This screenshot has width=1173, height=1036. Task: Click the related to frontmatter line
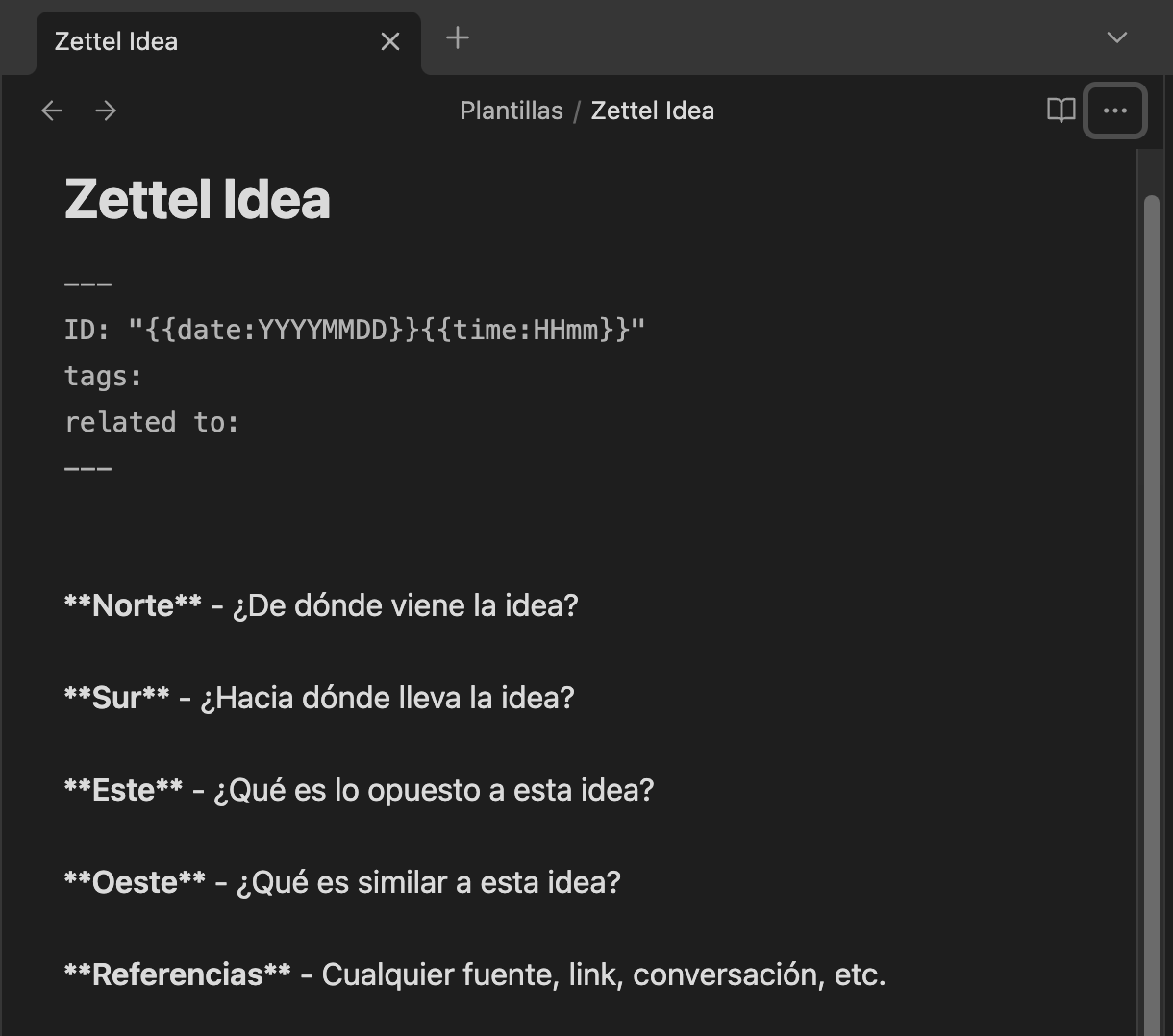(151, 421)
